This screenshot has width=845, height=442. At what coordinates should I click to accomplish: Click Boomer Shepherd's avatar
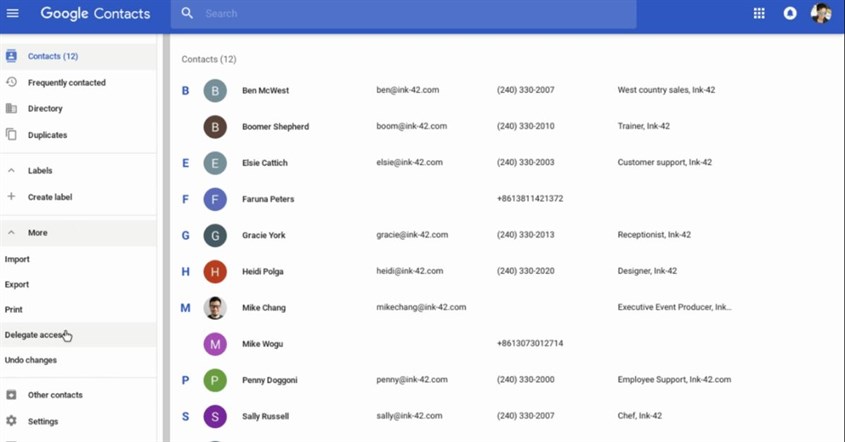click(215, 127)
